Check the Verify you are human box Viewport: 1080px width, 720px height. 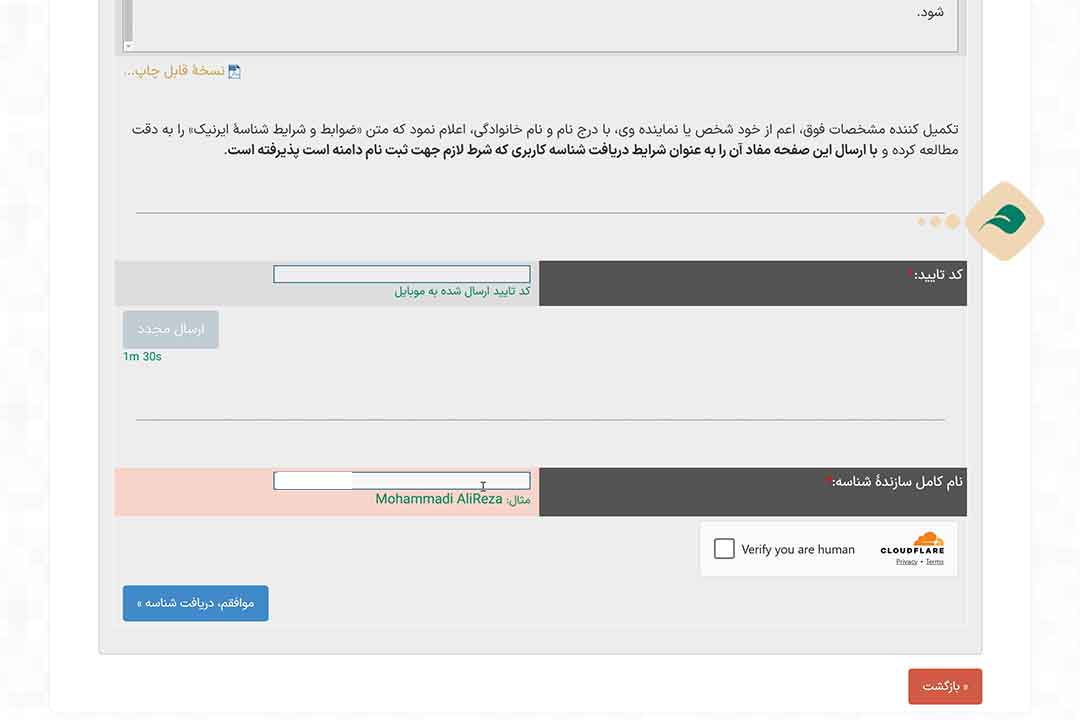724,548
